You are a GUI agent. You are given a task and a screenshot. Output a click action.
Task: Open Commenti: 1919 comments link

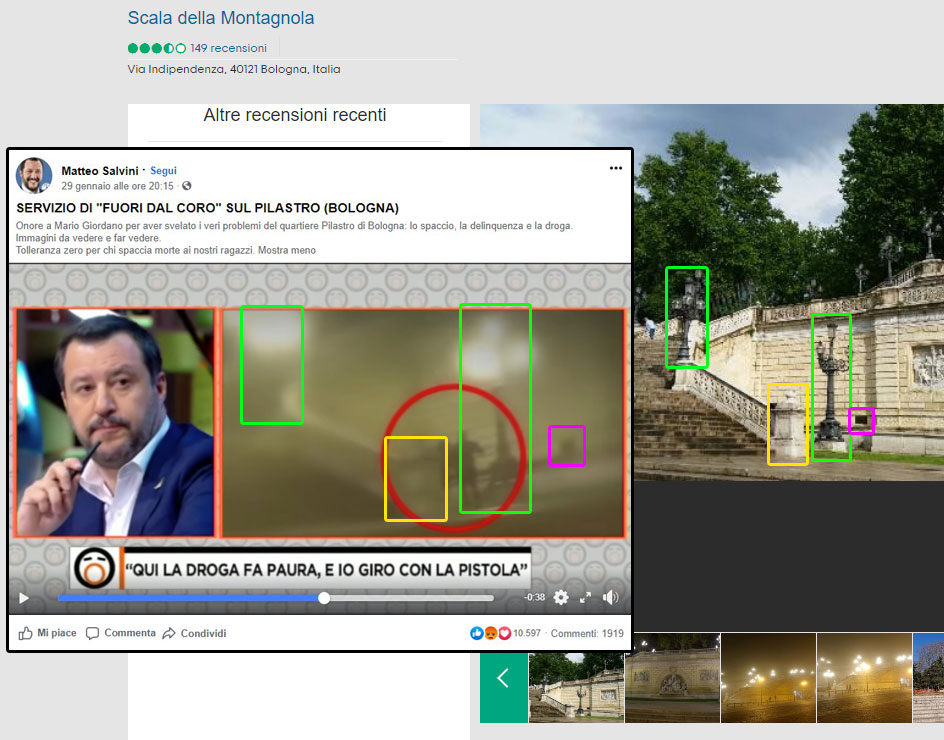coord(587,633)
